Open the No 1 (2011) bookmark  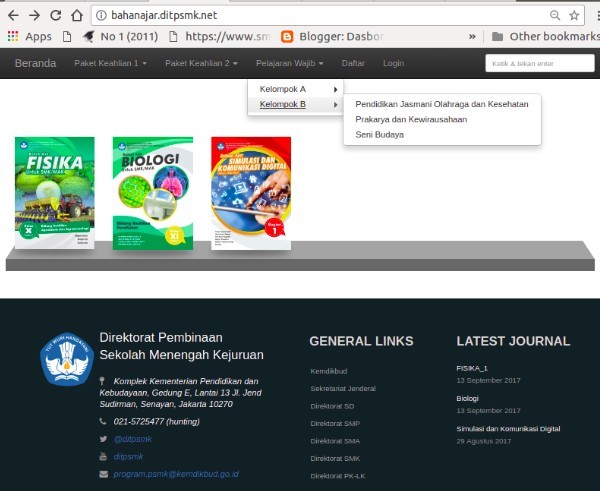pyautogui.click(x=121, y=36)
